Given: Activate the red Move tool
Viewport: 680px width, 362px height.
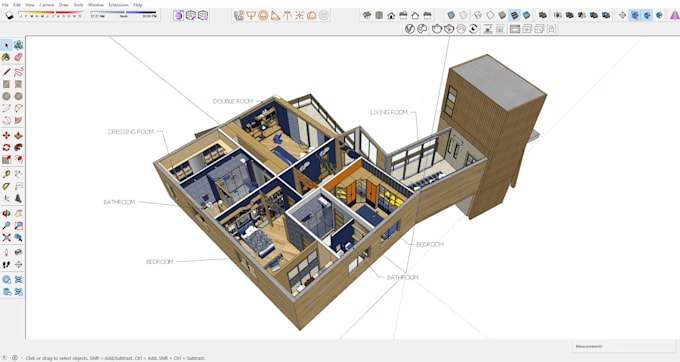Looking at the screenshot, I should 6,136.
